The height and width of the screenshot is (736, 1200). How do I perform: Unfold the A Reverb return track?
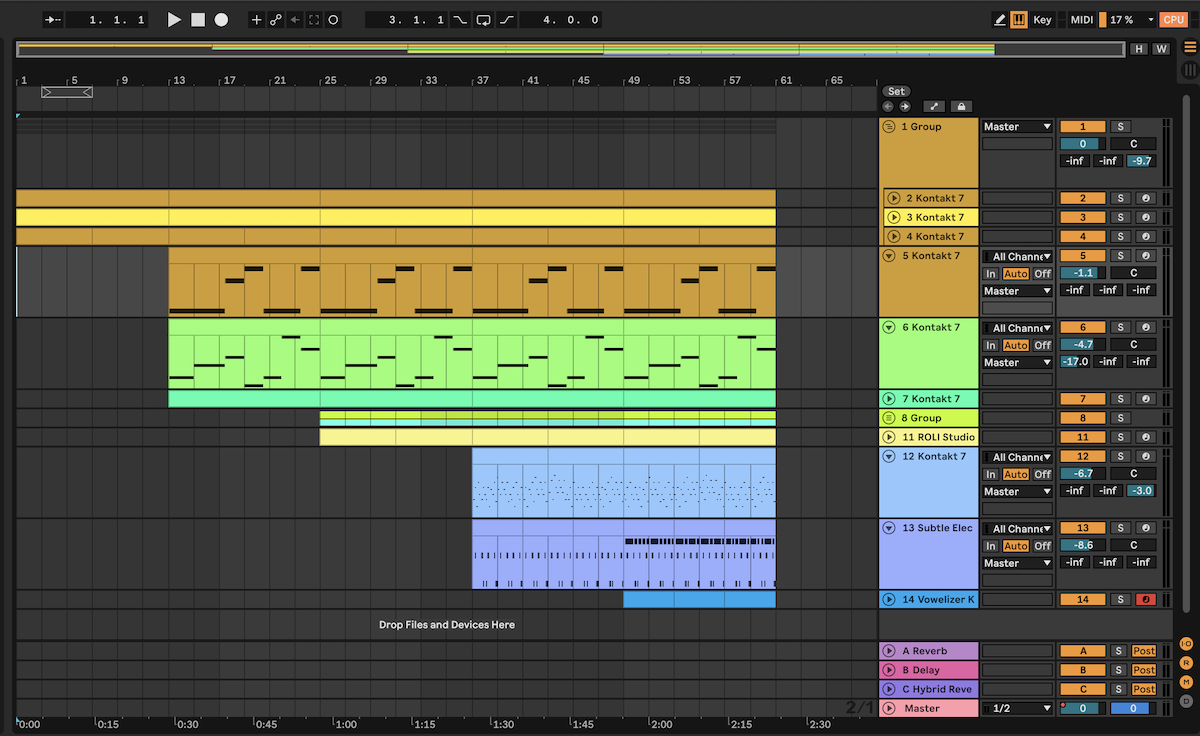pos(889,651)
